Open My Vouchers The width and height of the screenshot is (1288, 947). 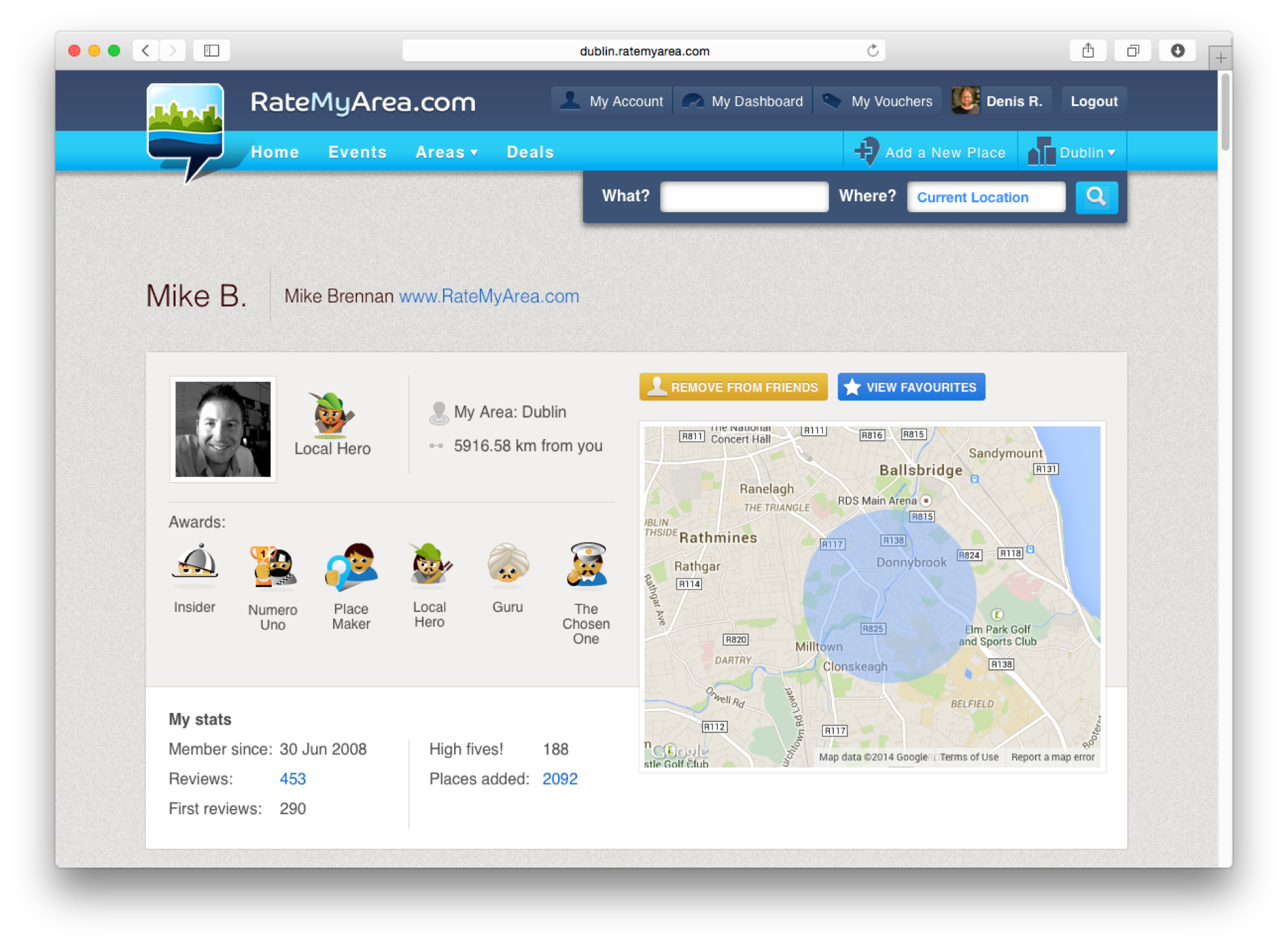(878, 101)
